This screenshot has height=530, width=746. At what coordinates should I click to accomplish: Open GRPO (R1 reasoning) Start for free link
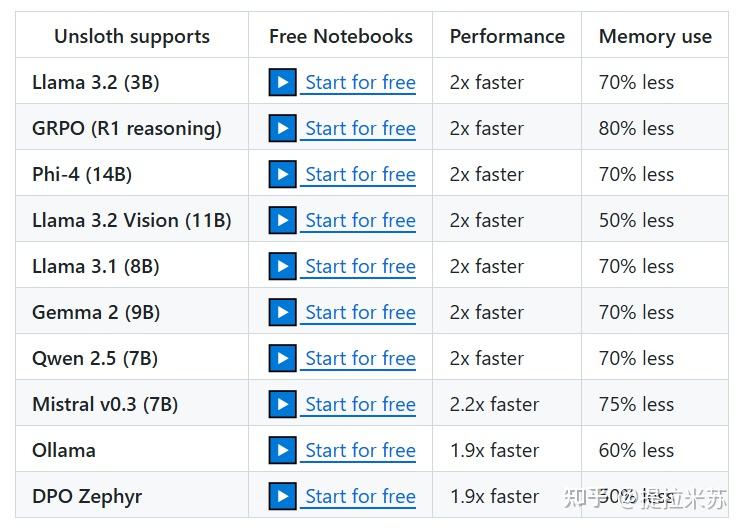tap(360, 129)
